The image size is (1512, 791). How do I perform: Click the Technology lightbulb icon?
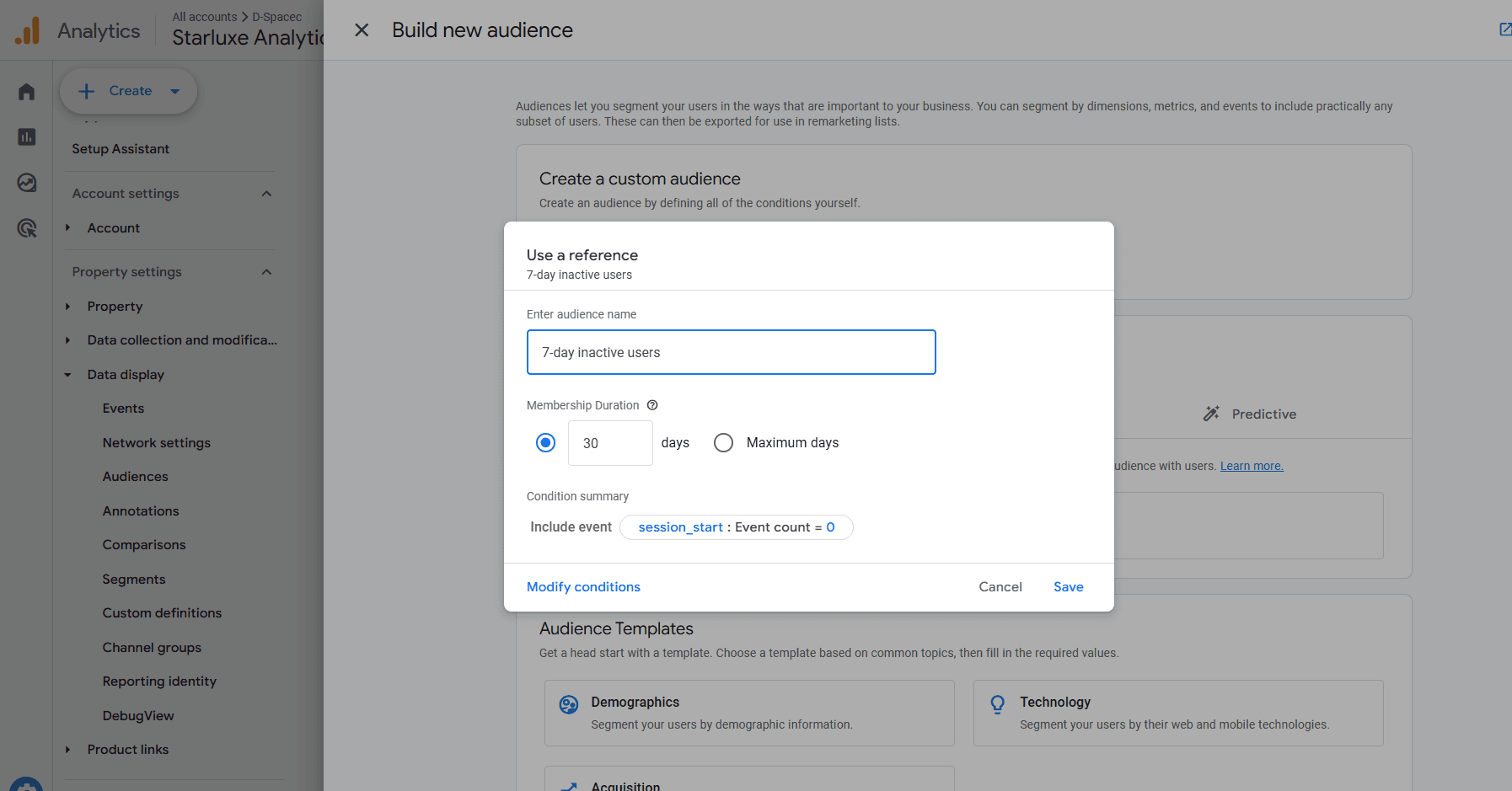pos(998,704)
